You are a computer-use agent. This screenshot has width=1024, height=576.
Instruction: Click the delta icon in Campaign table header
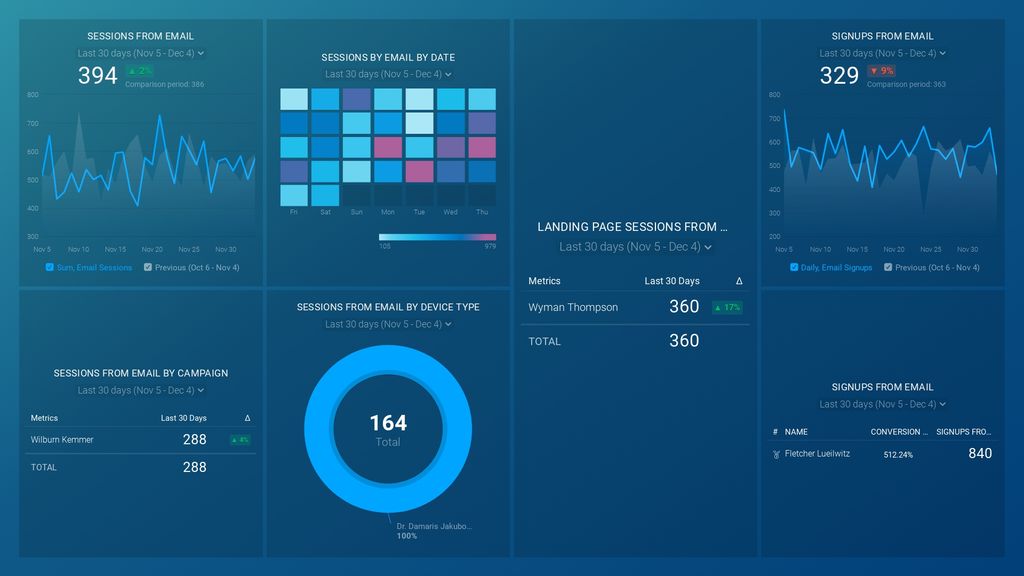[248, 418]
